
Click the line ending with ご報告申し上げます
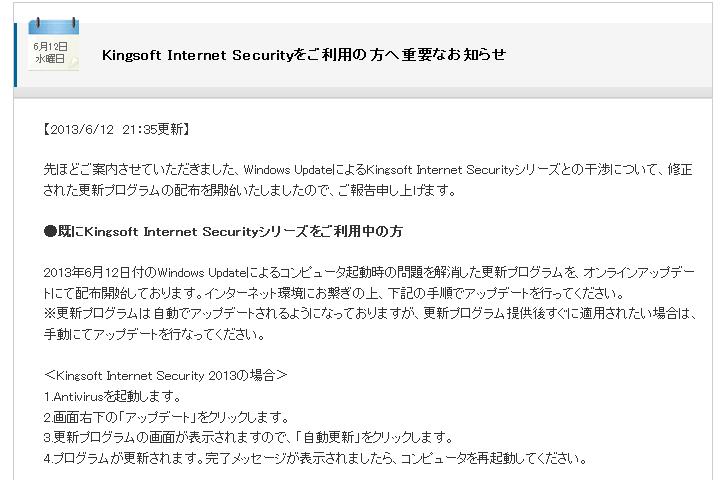pos(250,190)
